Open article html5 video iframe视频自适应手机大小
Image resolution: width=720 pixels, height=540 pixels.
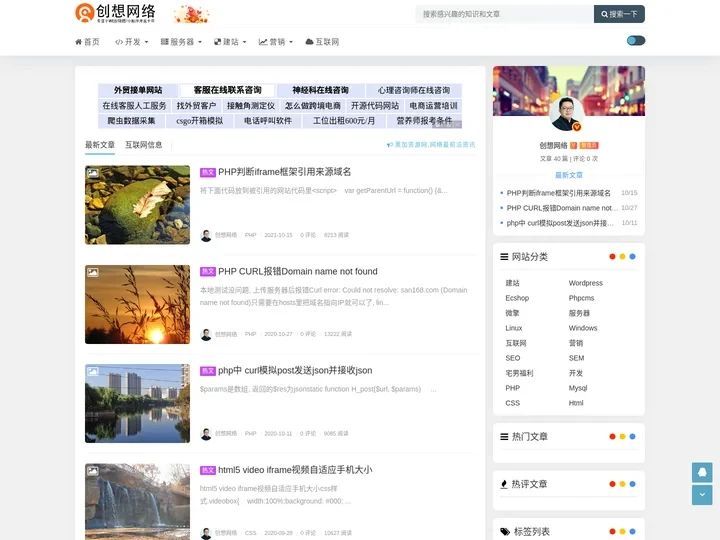click(x=295, y=470)
